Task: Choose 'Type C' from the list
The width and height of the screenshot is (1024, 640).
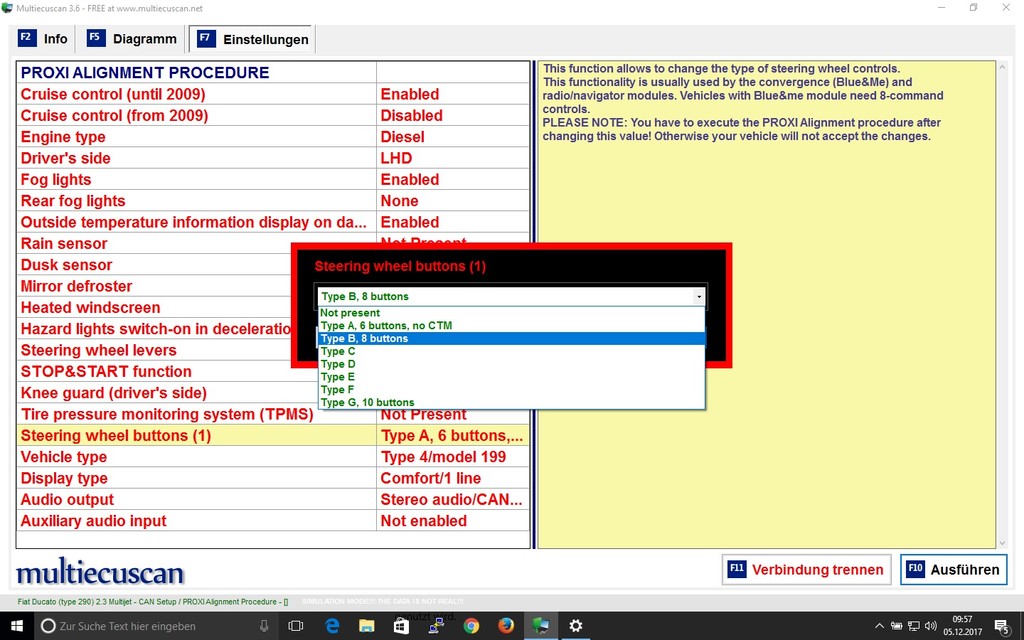Action: (x=511, y=351)
